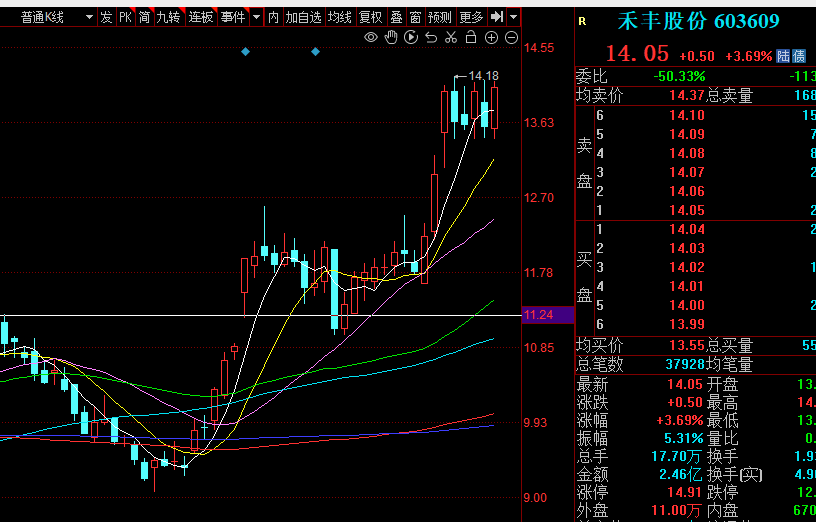This screenshot has height=522, width=816.
Task: Select buy level 2 price 14.03
Action: [x=687, y=248]
